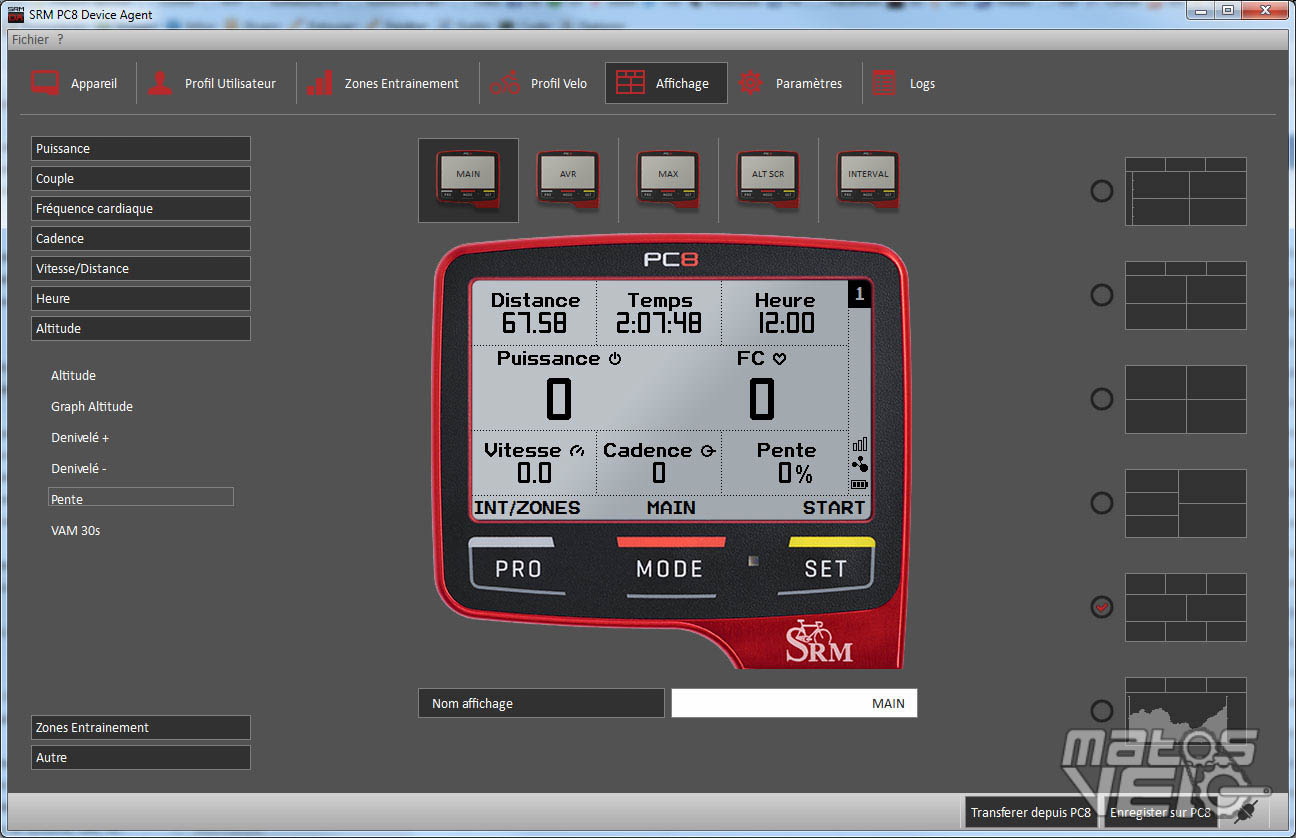Click the Temps cell on PC8 screen
Image resolution: width=1296 pixels, height=838 pixels.
pyautogui.click(x=659, y=313)
